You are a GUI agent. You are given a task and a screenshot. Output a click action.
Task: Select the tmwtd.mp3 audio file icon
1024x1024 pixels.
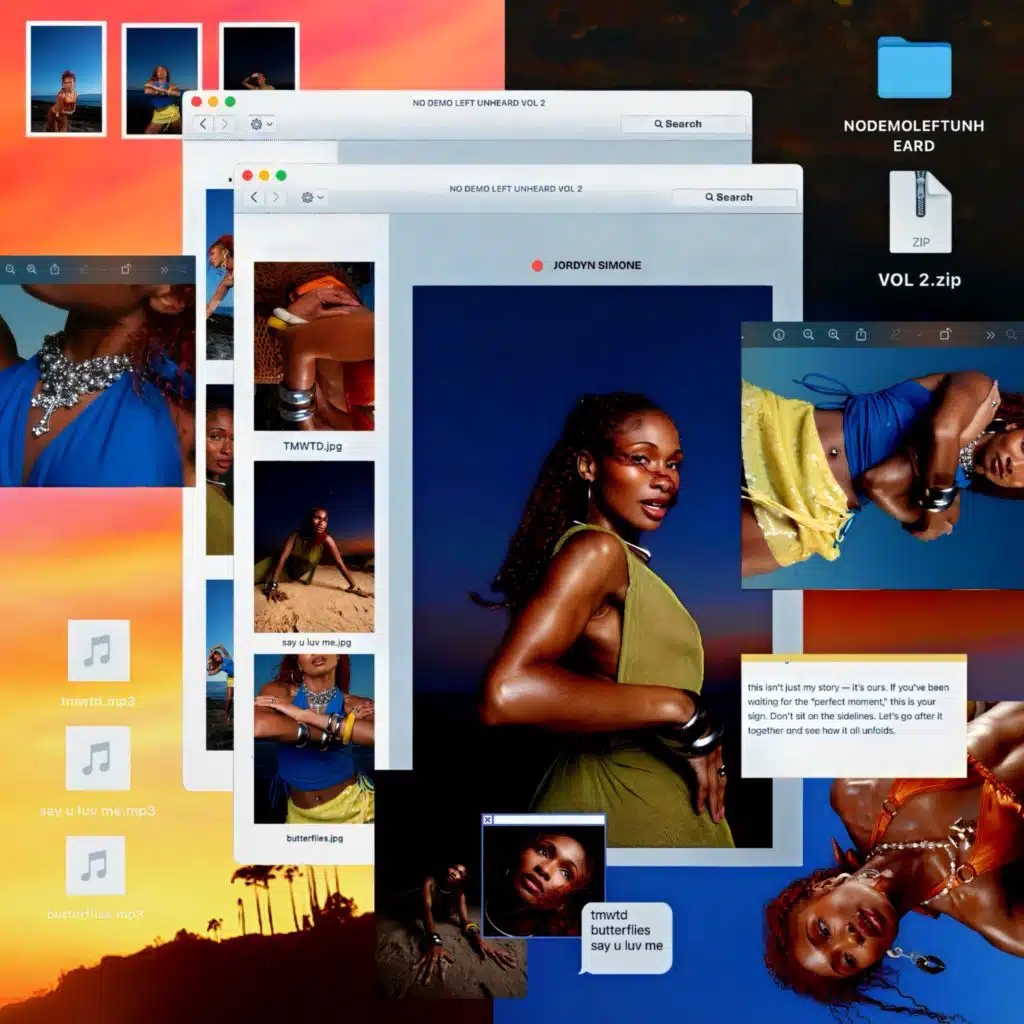98,651
